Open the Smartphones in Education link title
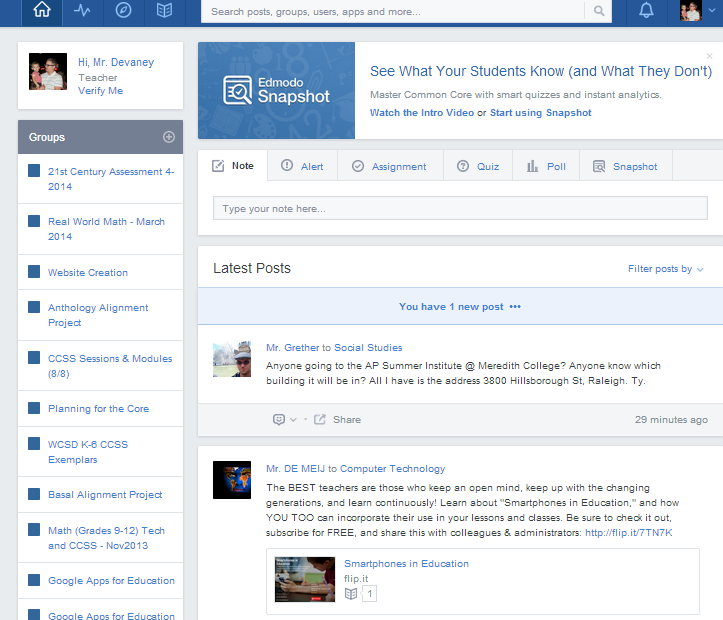Screen dimensions: 723x620 point(406,564)
